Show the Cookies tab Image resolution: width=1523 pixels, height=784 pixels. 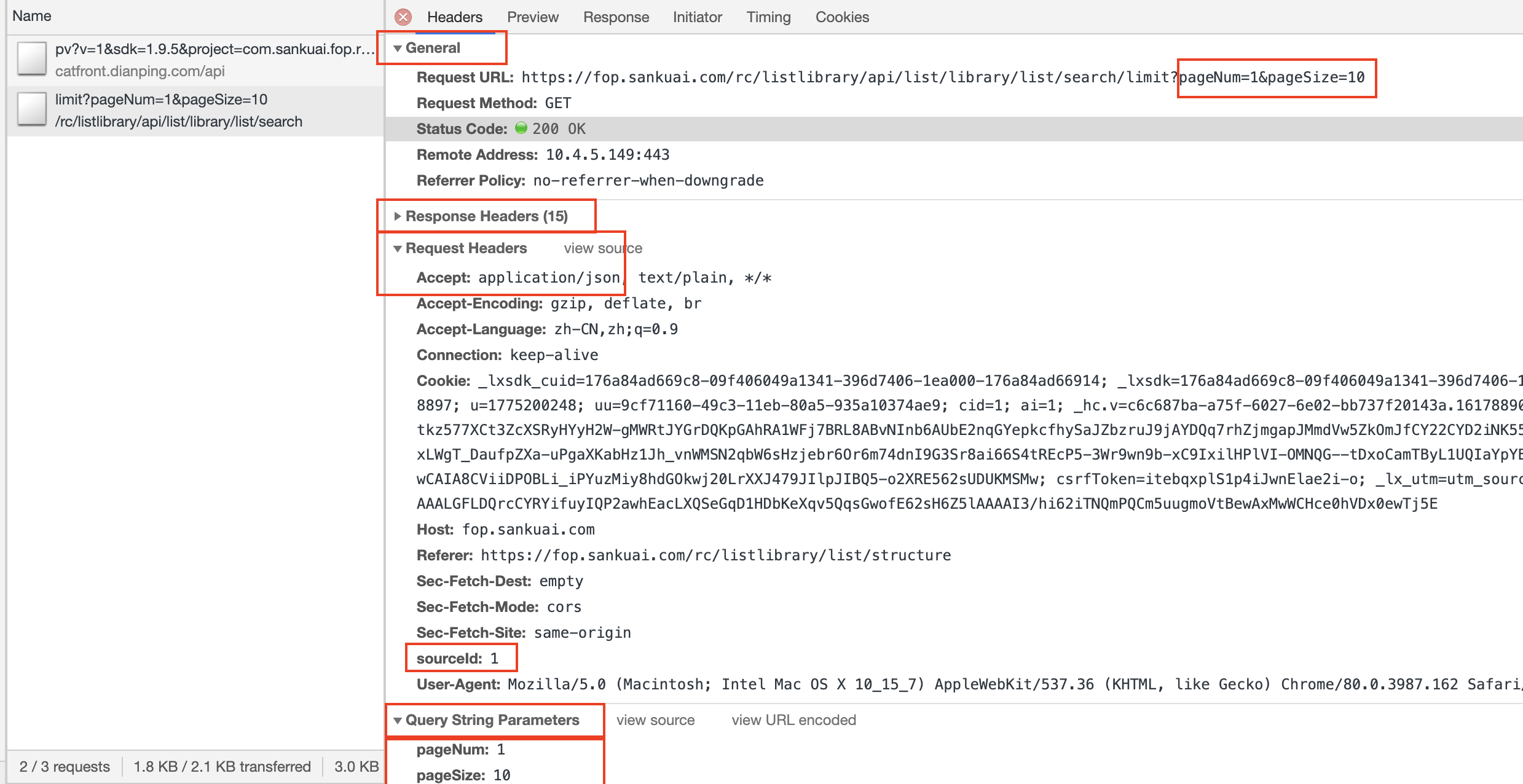click(842, 17)
